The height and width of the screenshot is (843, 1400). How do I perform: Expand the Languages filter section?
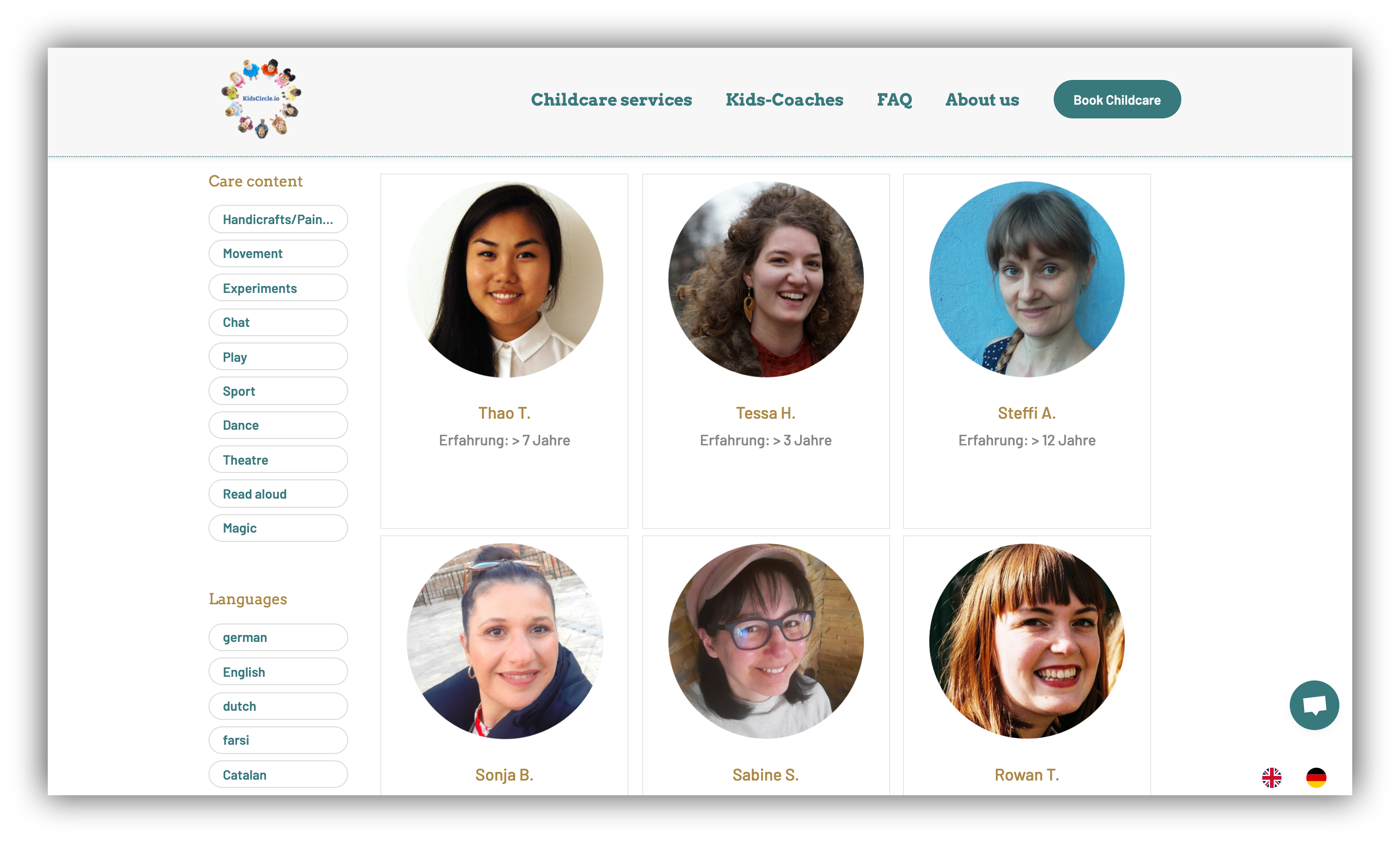[247, 600]
